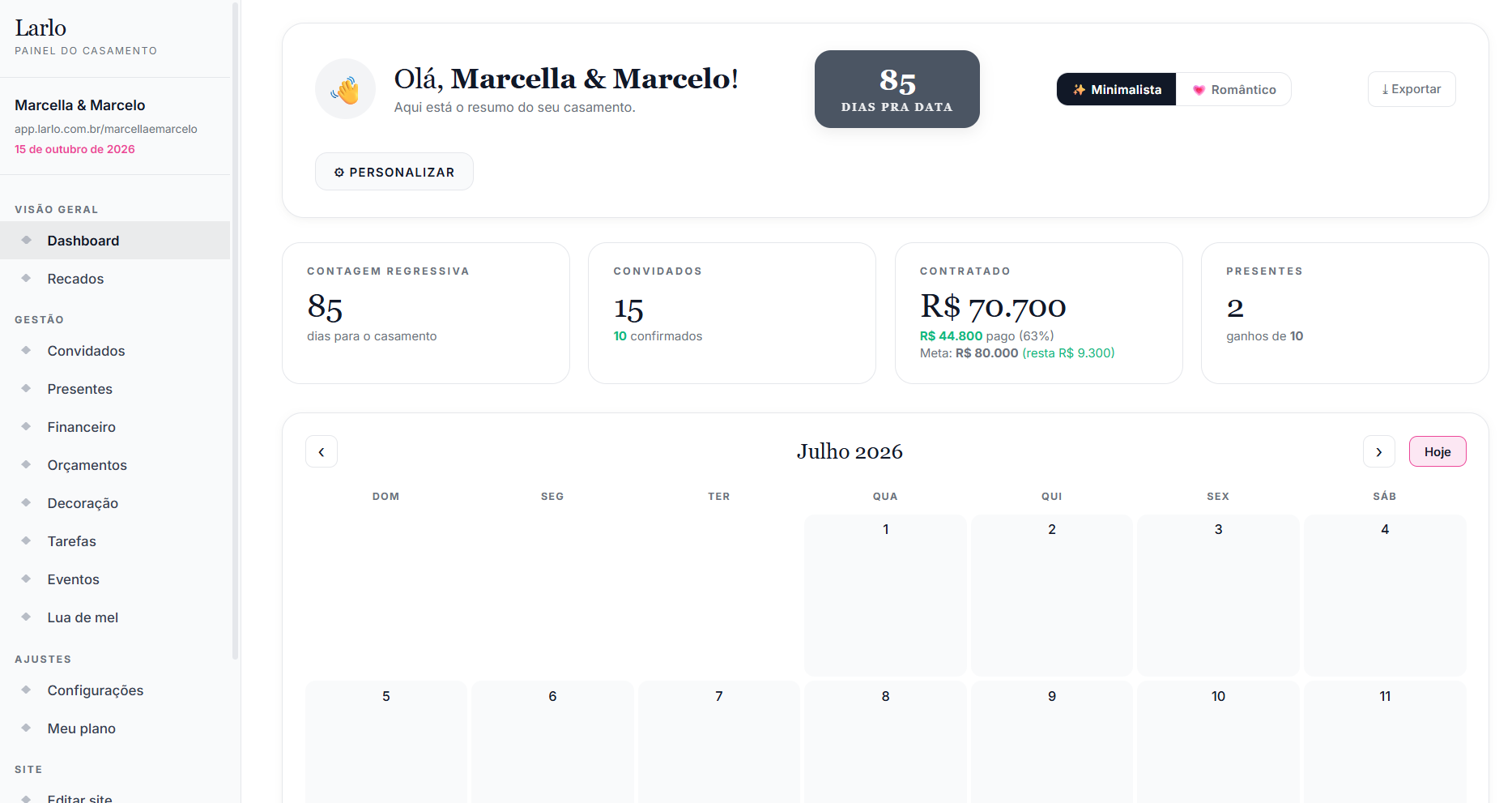The image size is (1512, 803).
Task: Click the diamond icon beside Convidados
Action: coord(27,350)
